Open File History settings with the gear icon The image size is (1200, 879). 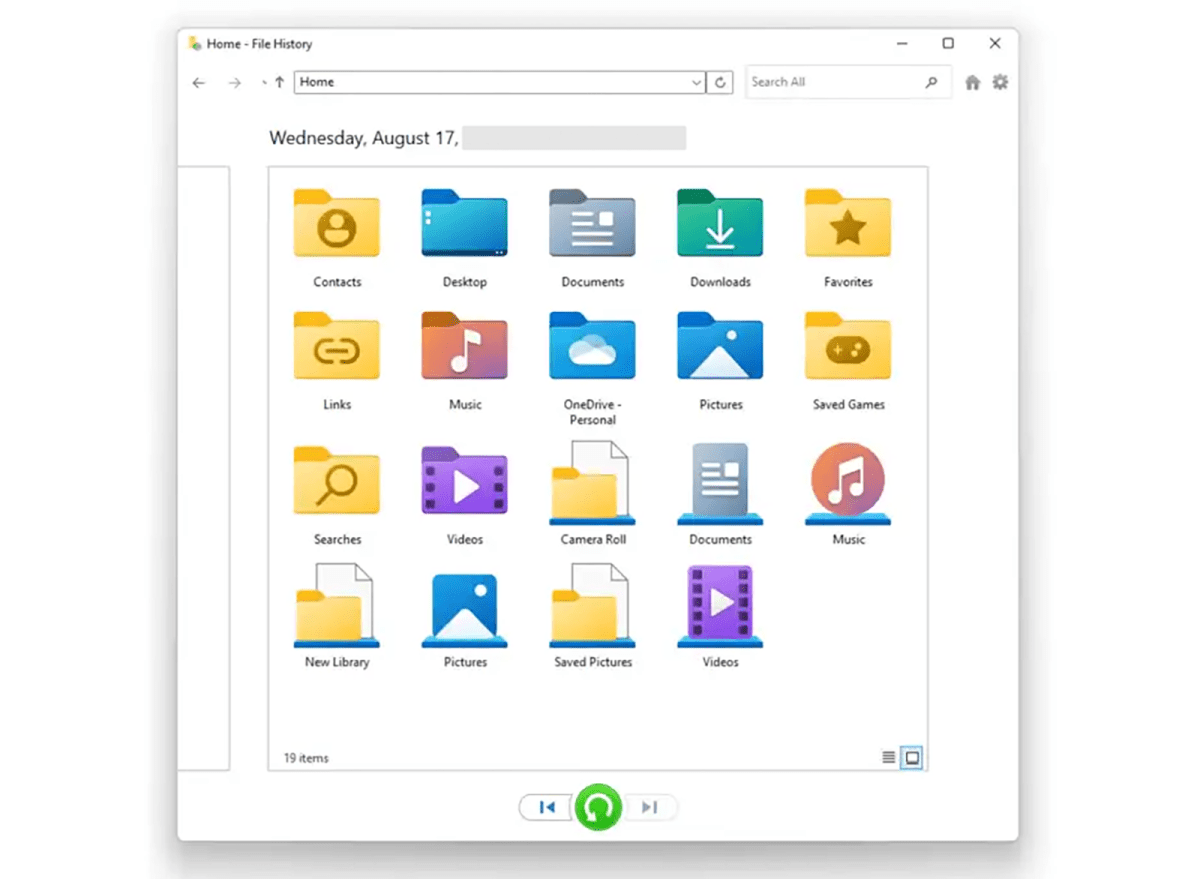pyautogui.click(x=1000, y=82)
